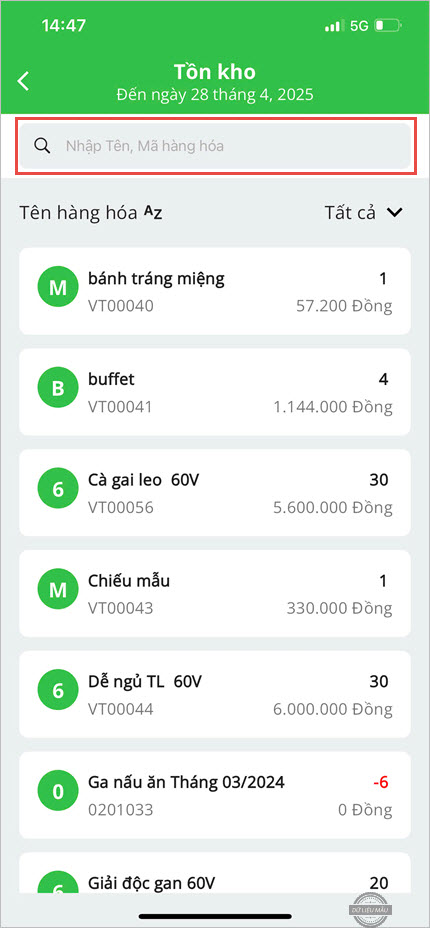430x928 pixels.
Task: Tap the red -6 quantity value
Action: click(380, 782)
